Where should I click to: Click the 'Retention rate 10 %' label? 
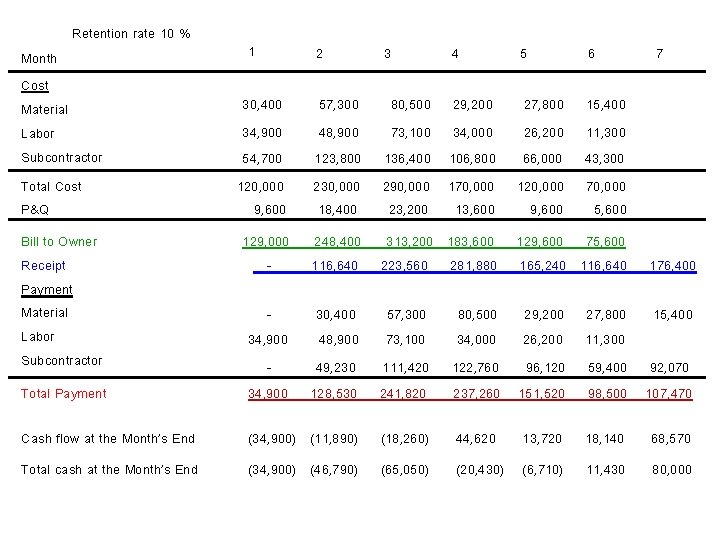coord(131,34)
